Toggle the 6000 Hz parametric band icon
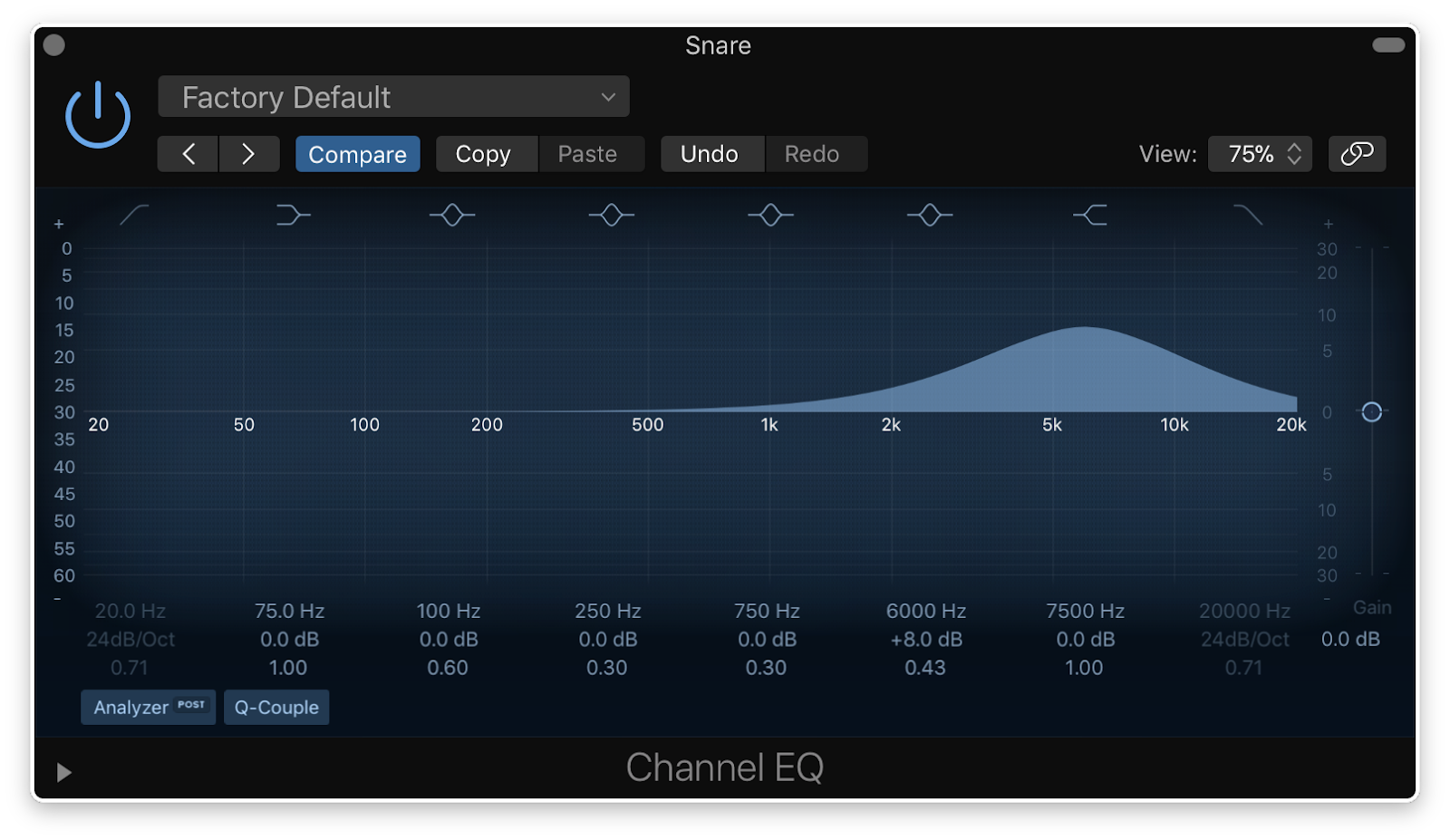 (930, 215)
